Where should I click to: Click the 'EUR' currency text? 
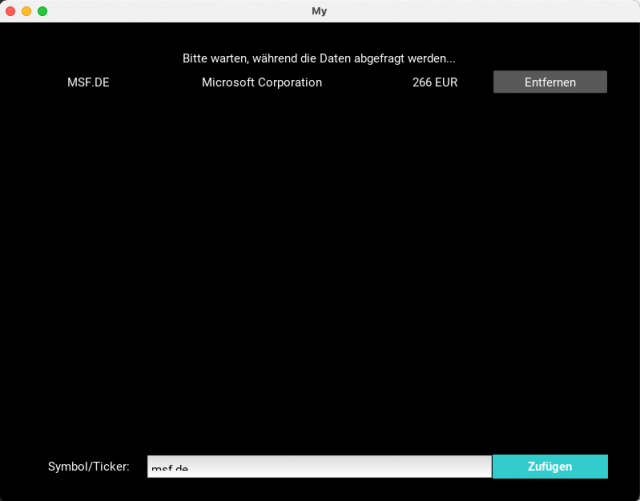(x=445, y=82)
